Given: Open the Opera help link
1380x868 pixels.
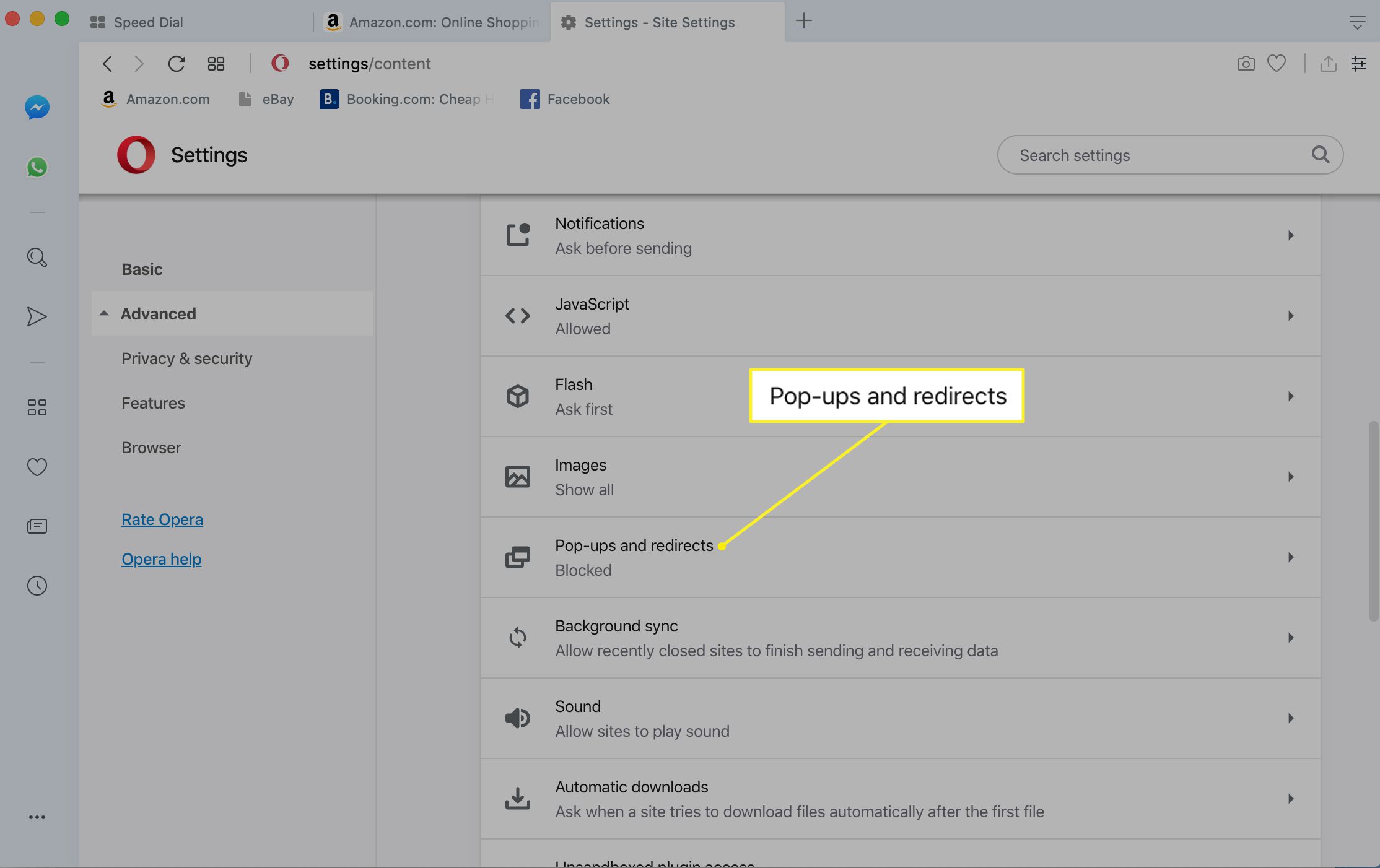Looking at the screenshot, I should [x=160, y=559].
